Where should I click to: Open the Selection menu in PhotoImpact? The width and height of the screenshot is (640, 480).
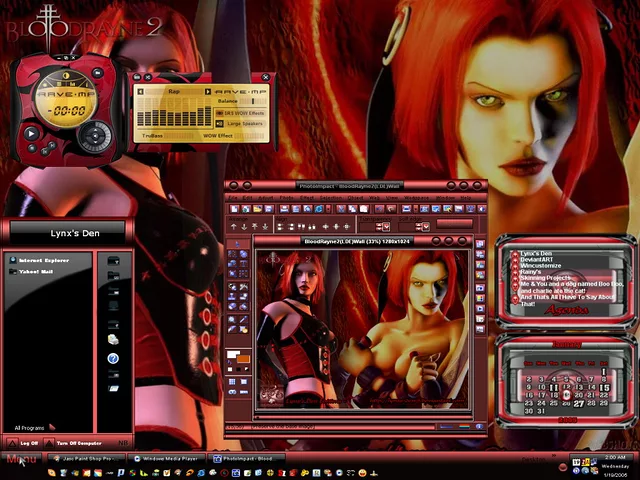[330, 198]
